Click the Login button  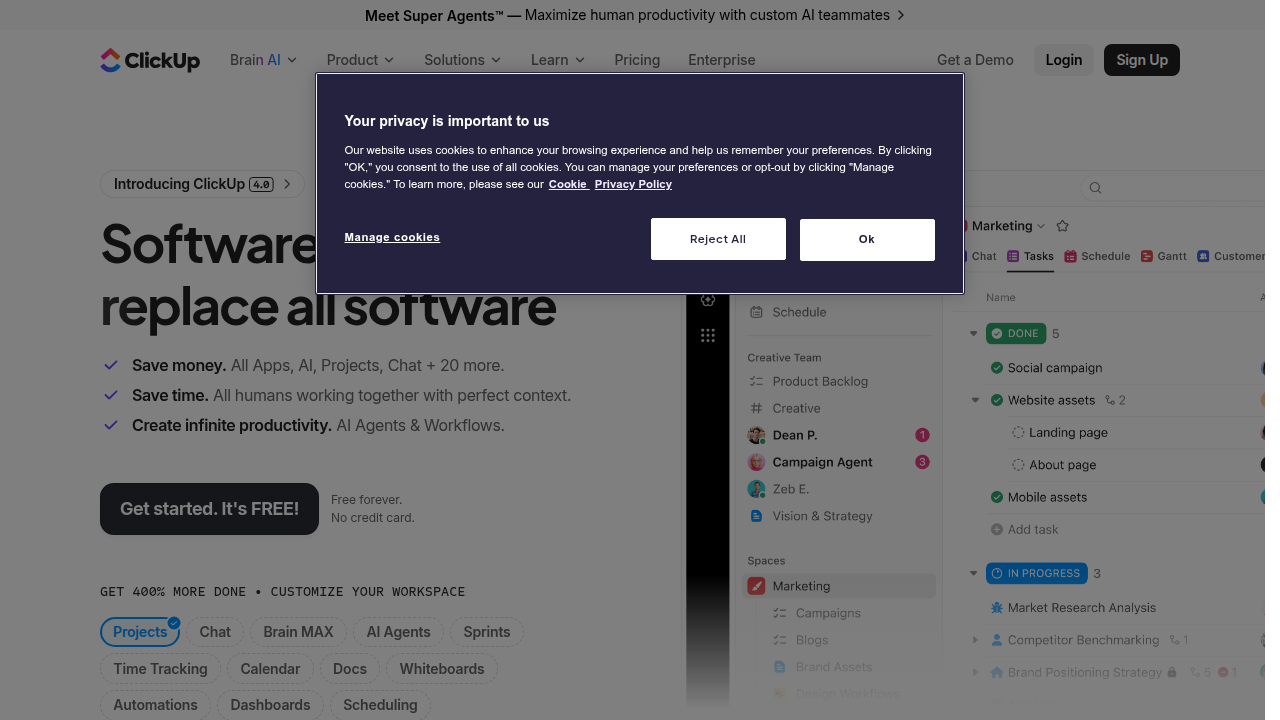[1064, 60]
